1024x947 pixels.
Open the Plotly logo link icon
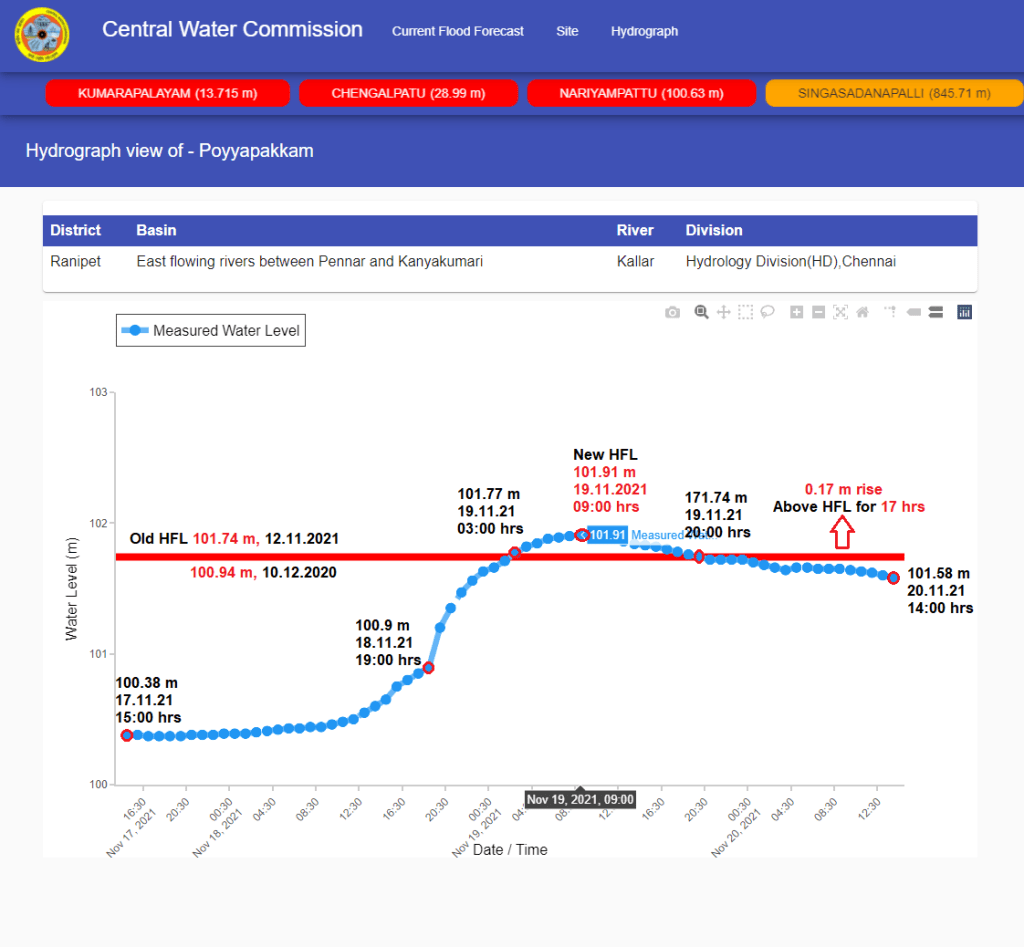point(964,312)
